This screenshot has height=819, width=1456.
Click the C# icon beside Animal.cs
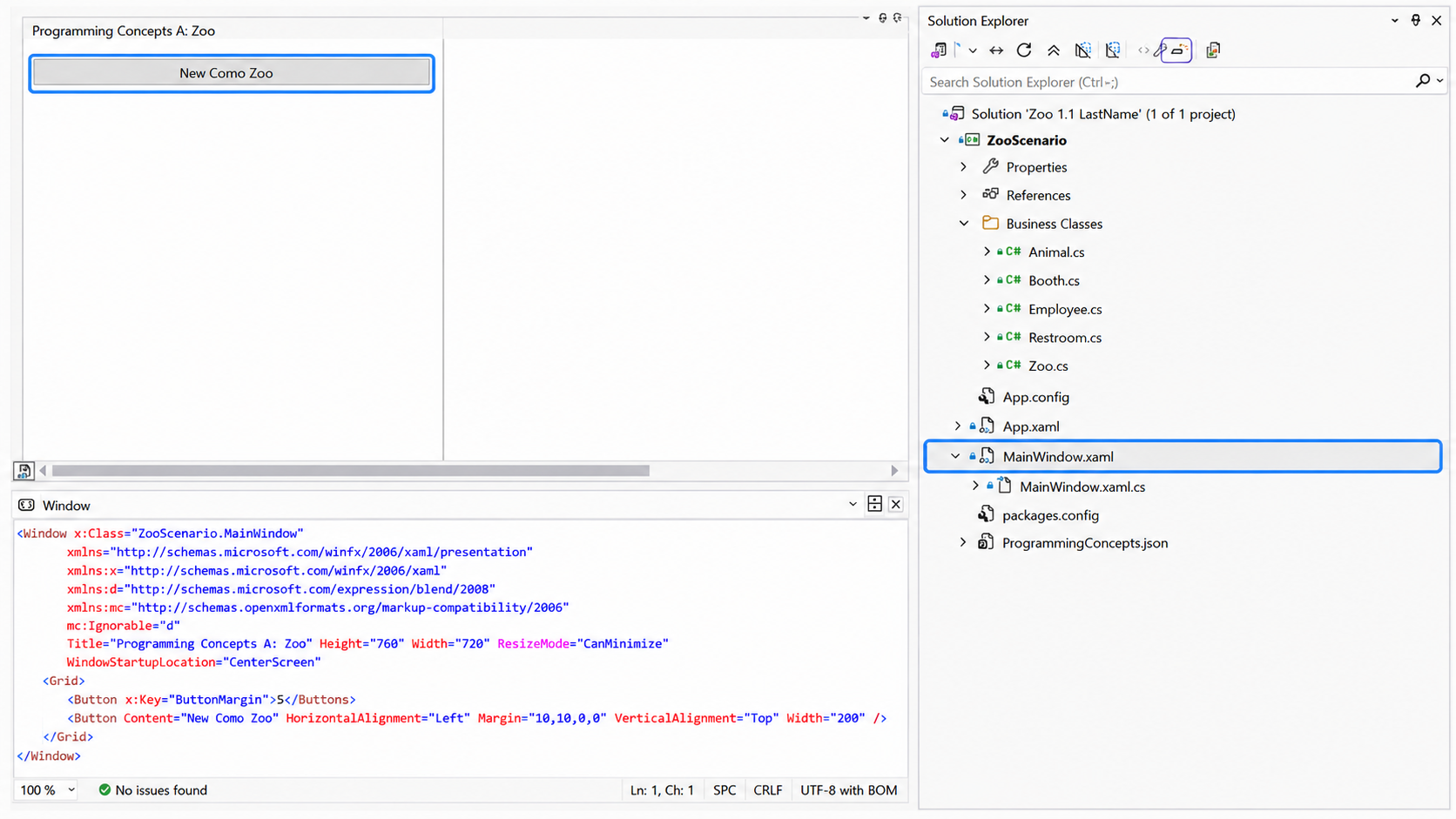coord(1013,252)
